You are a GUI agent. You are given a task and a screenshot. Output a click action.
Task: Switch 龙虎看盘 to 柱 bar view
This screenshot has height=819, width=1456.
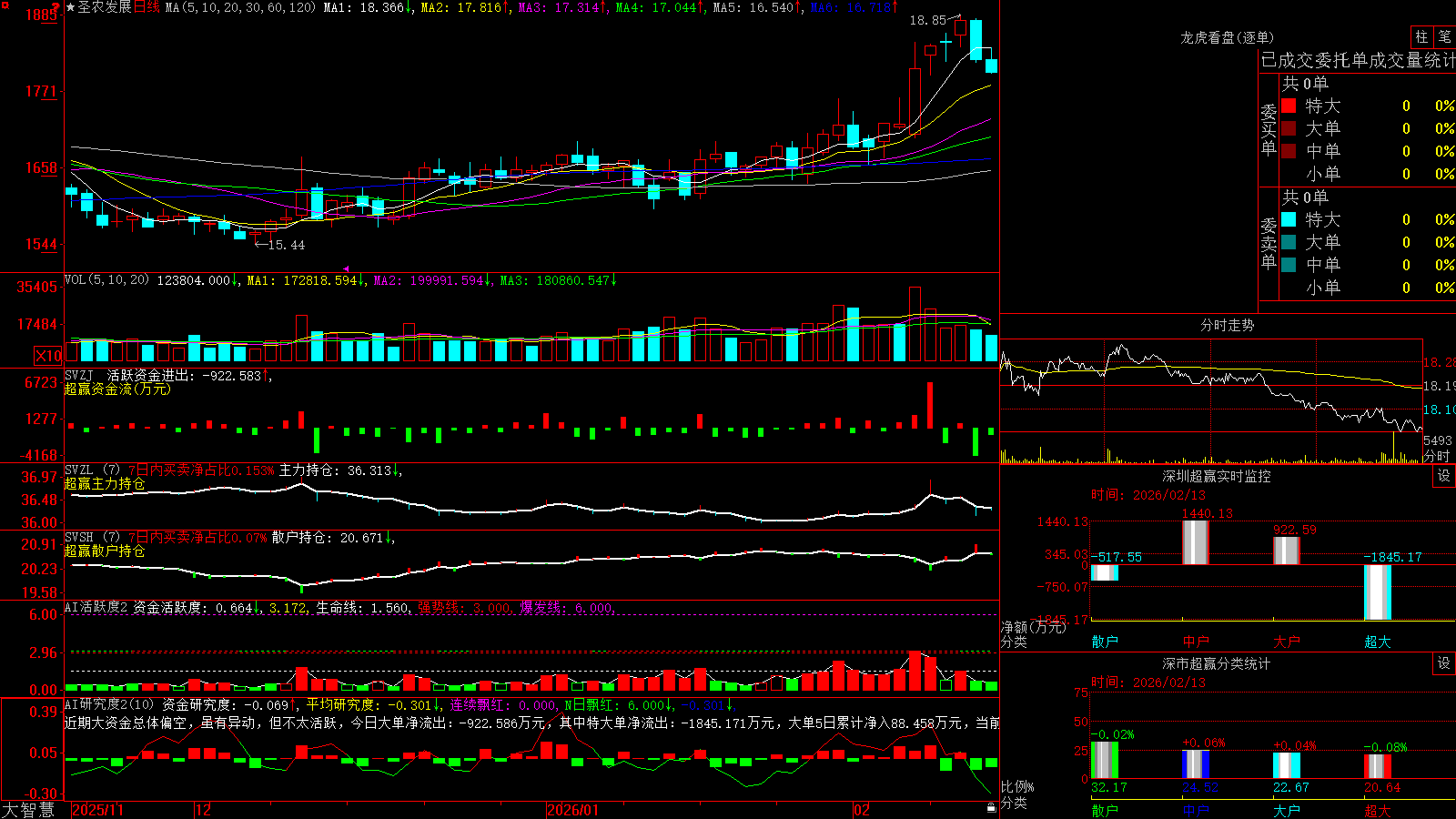1421,36
